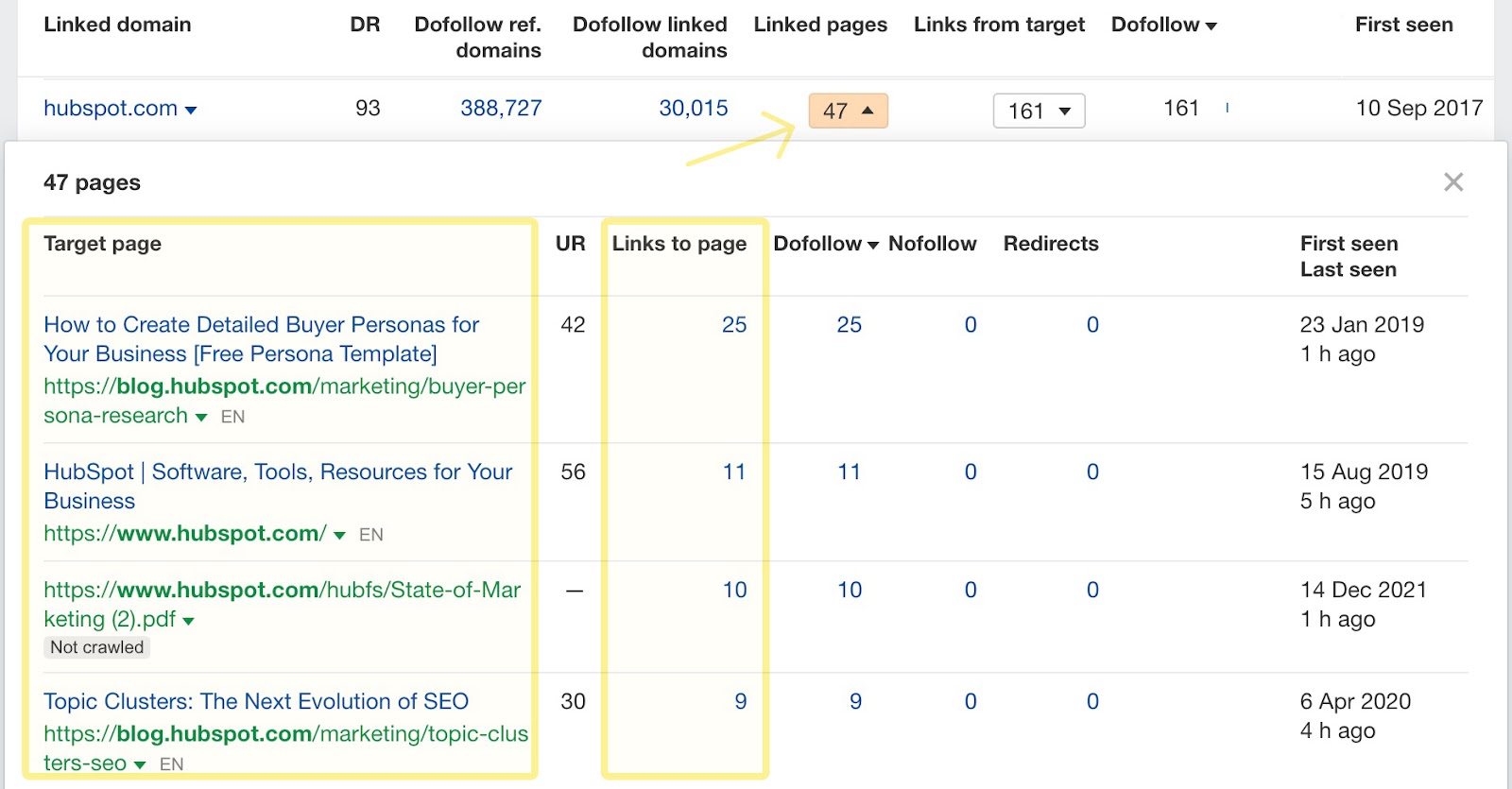This screenshot has width=1512, height=789.
Task: Click the date 6 Apr 2020
Action: point(1355,701)
